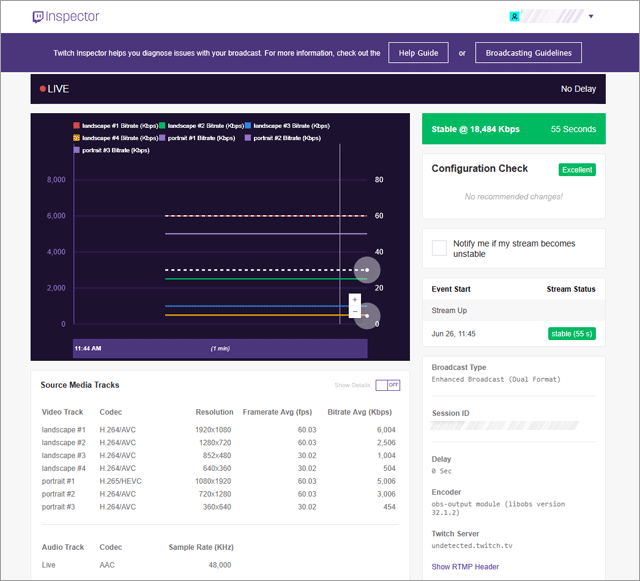The image size is (640, 581).
Task: Click the 55 Seconds duration text
Action: [573, 129]
